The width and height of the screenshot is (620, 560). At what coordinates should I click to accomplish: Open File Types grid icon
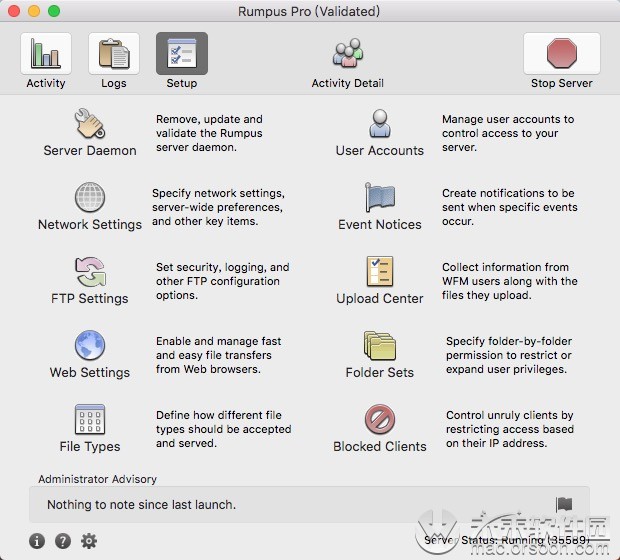click(90, 419)
